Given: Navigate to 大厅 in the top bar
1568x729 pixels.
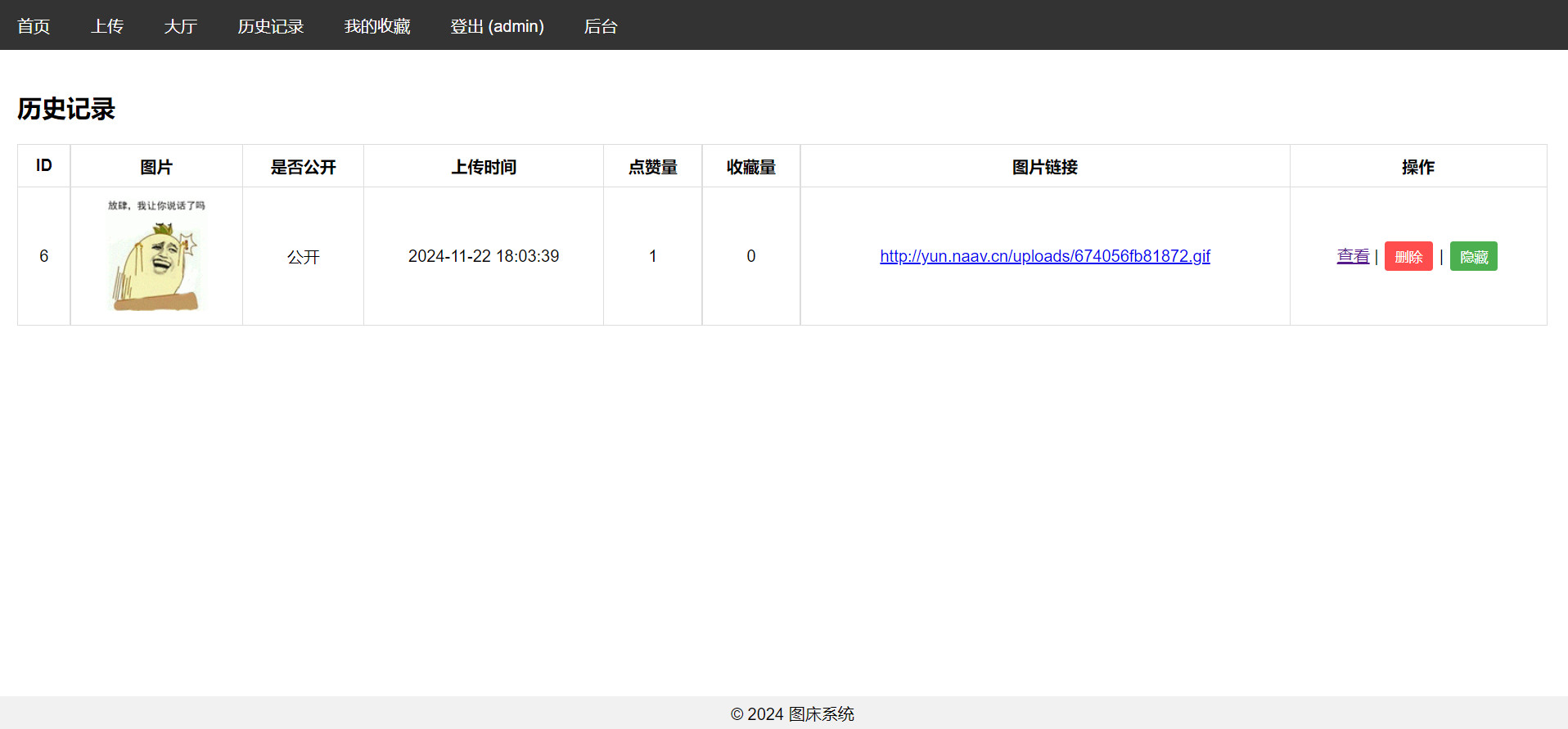Looking at the screenshot, I should pos(180,26).
